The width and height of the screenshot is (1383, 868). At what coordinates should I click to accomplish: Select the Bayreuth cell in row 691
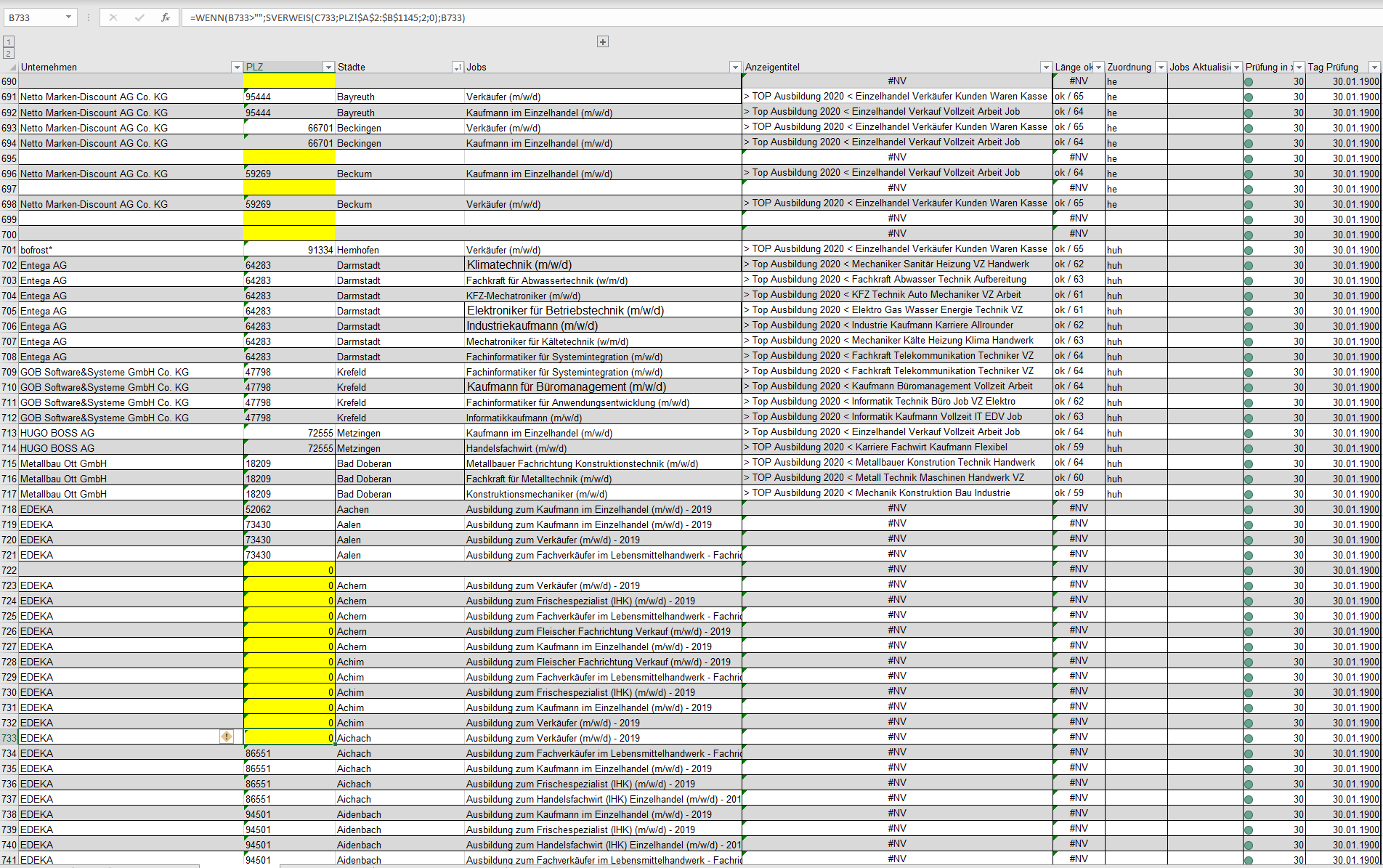coord(400,97)
